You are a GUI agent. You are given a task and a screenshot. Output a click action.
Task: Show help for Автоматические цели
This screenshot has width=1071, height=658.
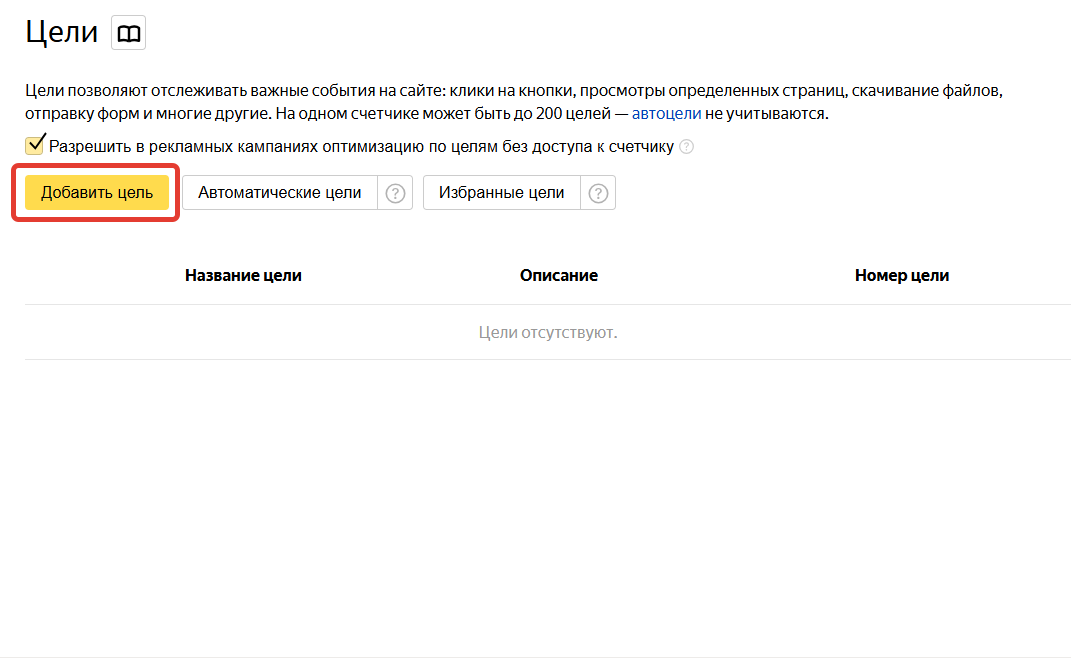click(x=395, y=193)
